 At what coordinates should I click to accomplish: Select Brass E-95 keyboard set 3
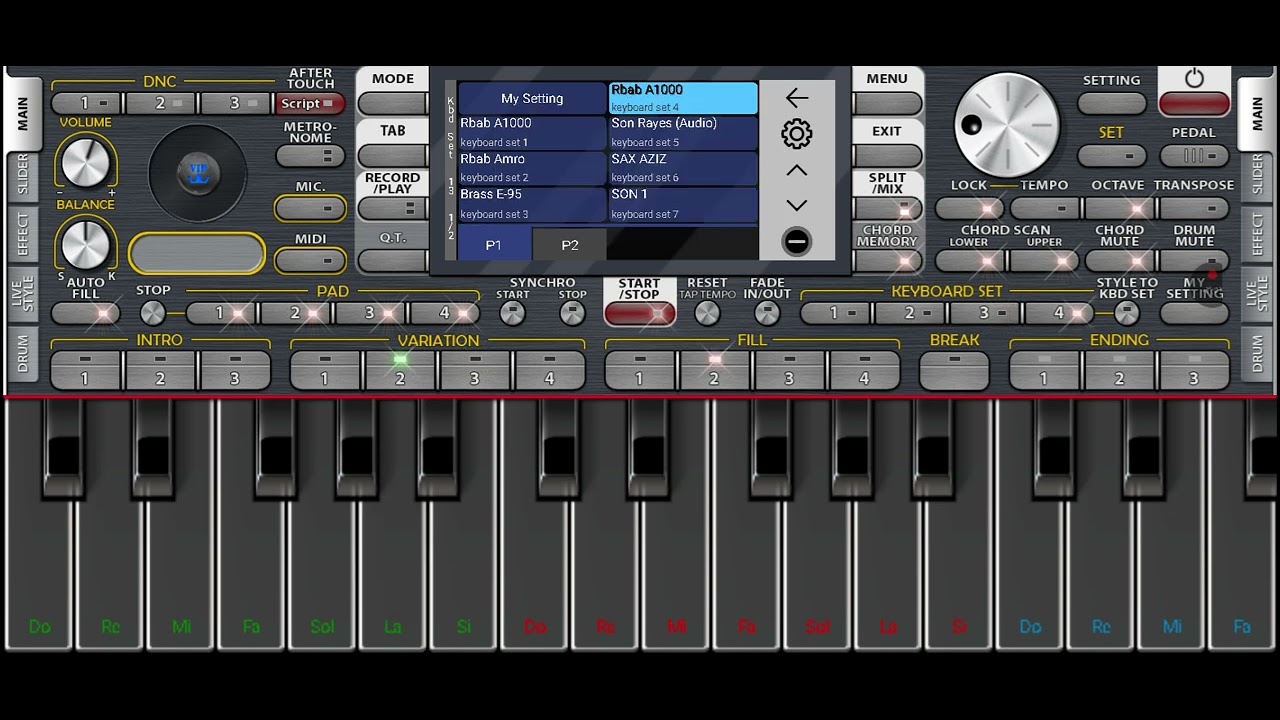click(532, 204)
